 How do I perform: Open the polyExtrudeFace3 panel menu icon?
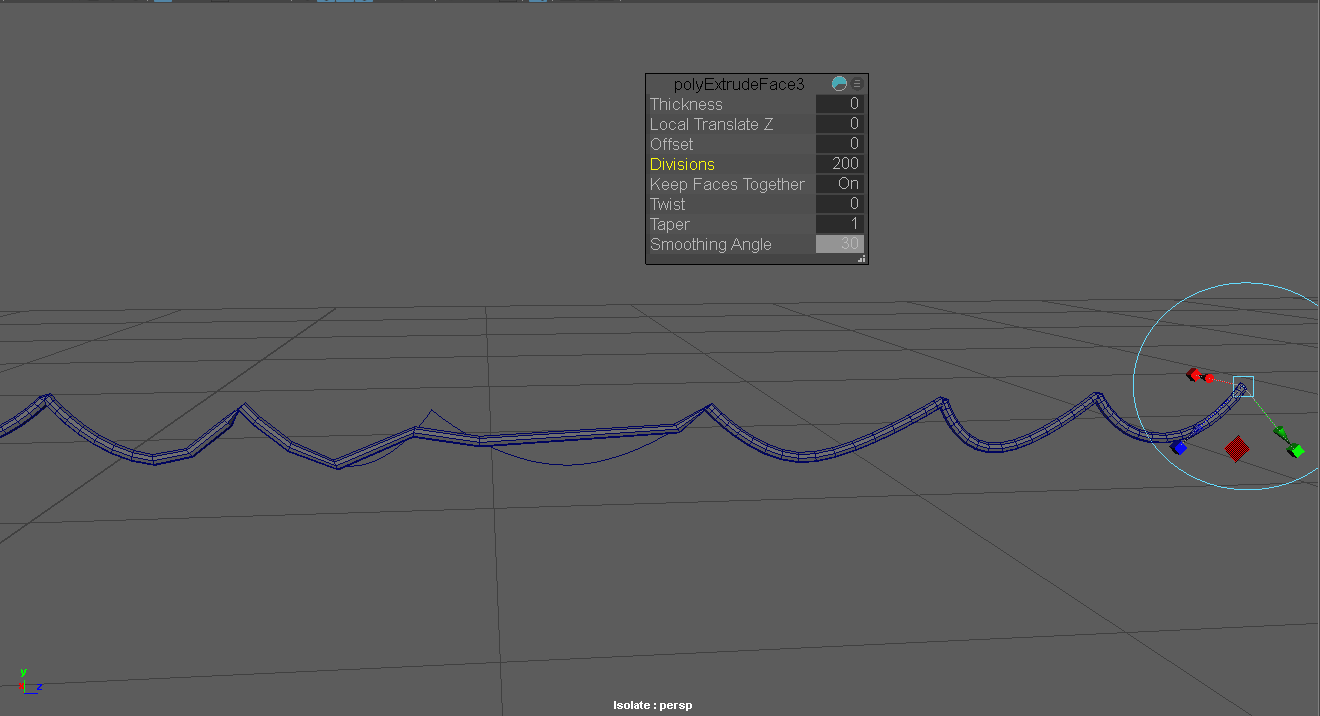coord(857,84)
